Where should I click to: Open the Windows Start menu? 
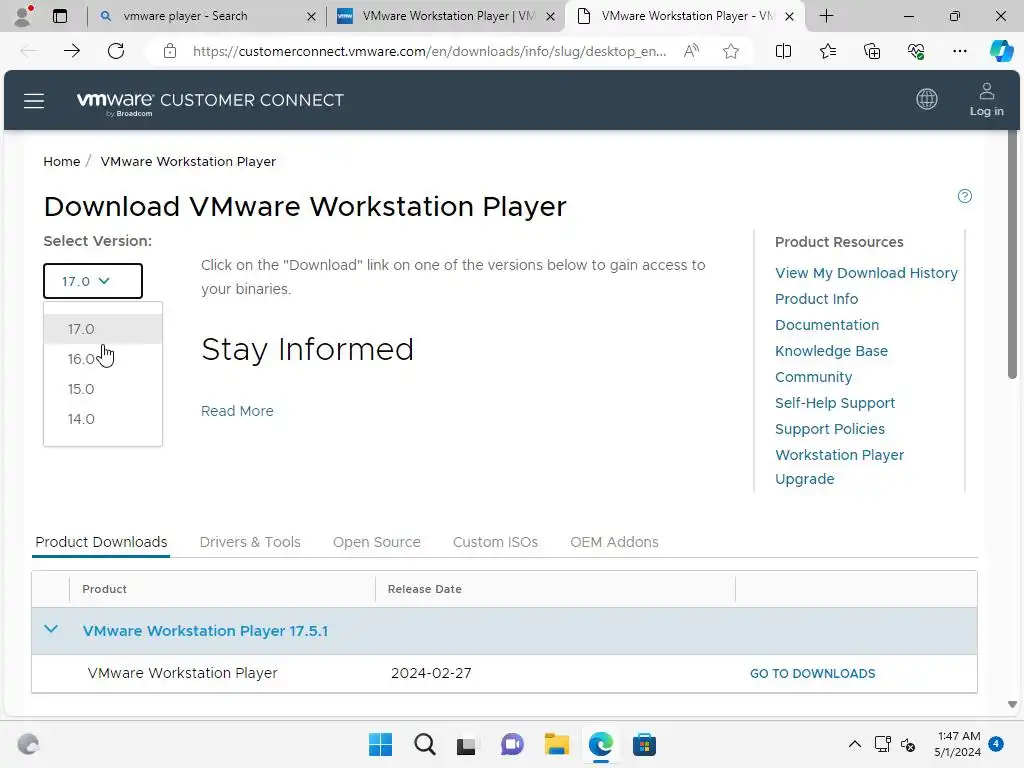[380, 744]
